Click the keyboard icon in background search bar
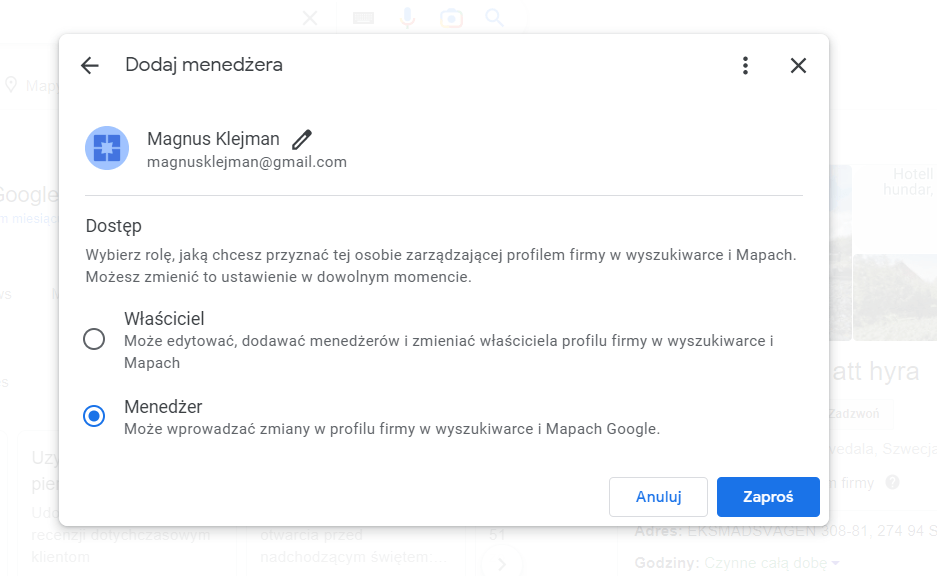Viewport: 937px width, 576px height. 363,19
